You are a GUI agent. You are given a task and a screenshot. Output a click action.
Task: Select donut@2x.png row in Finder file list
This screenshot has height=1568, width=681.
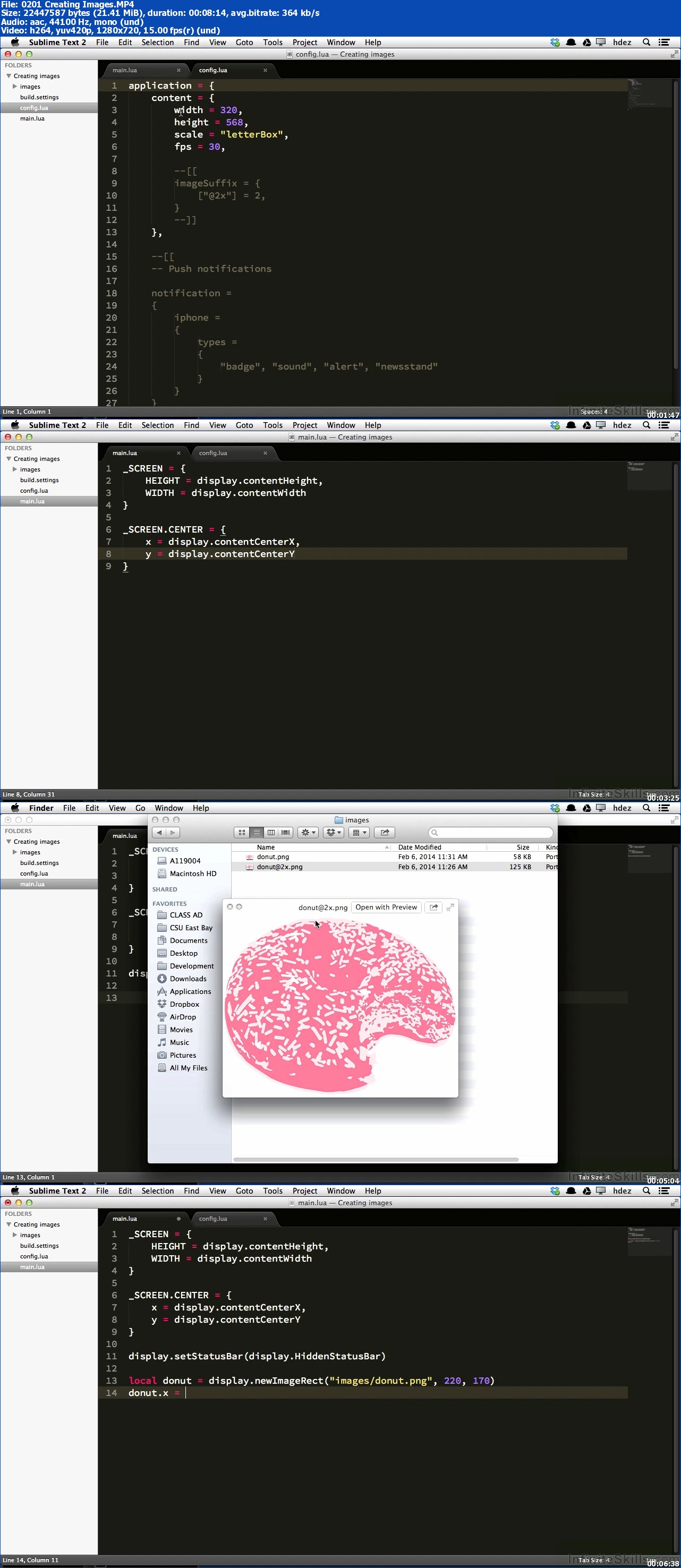394,867
